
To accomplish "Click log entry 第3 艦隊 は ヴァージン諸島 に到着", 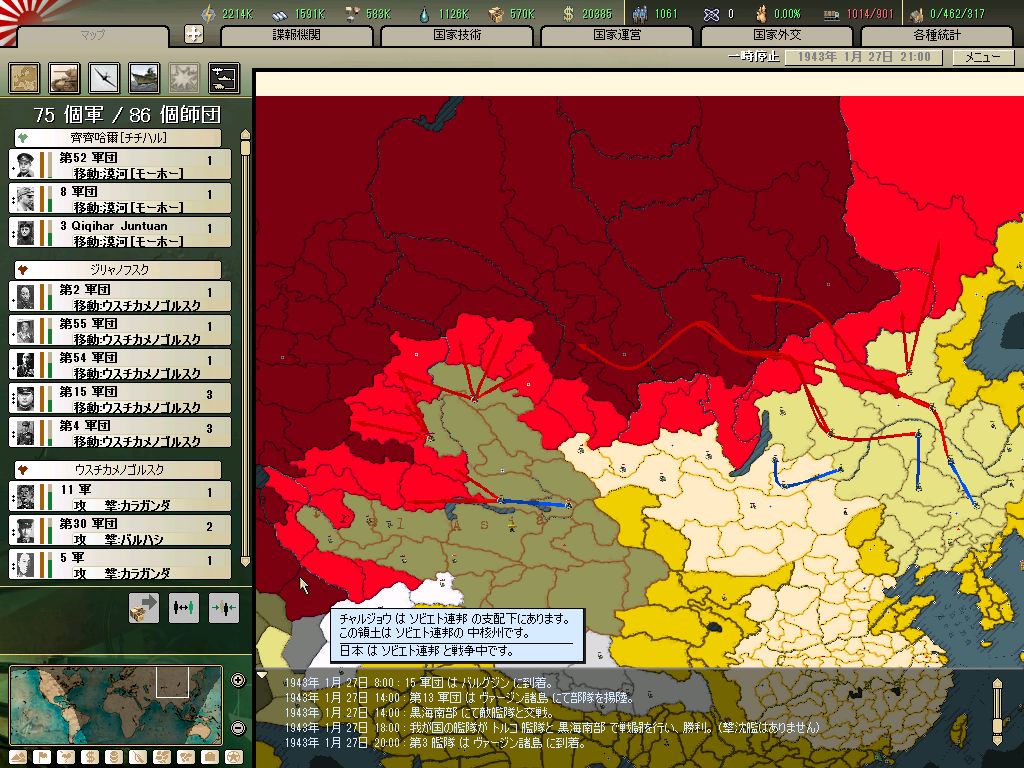I will [435, 743].
